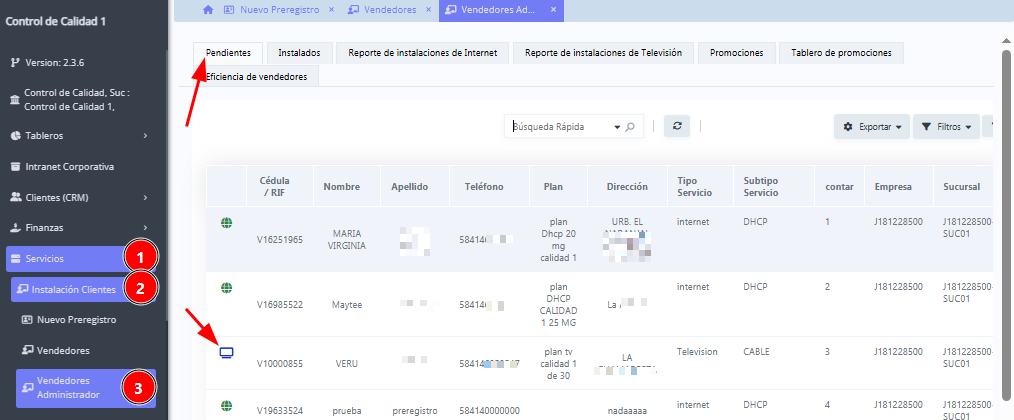Viewport: 1014px width, 420px height.
Task: Select Reporte de instalaciones de Televisión tab
Action: point(603,53)
